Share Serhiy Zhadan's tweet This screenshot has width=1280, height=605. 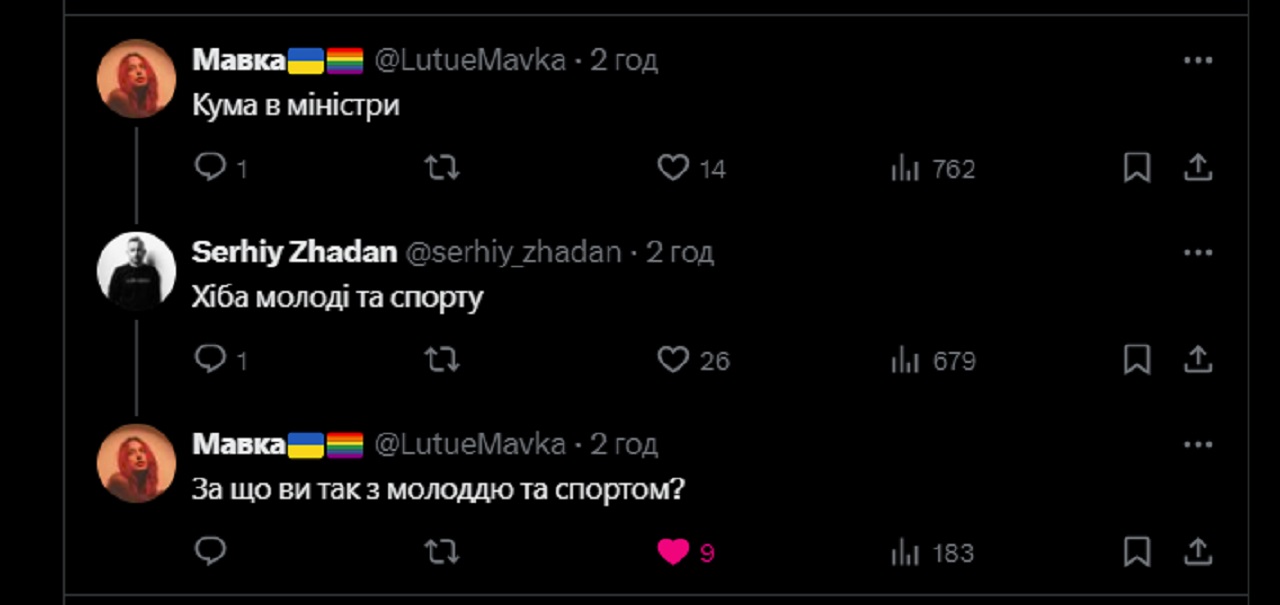(1198, 359)
